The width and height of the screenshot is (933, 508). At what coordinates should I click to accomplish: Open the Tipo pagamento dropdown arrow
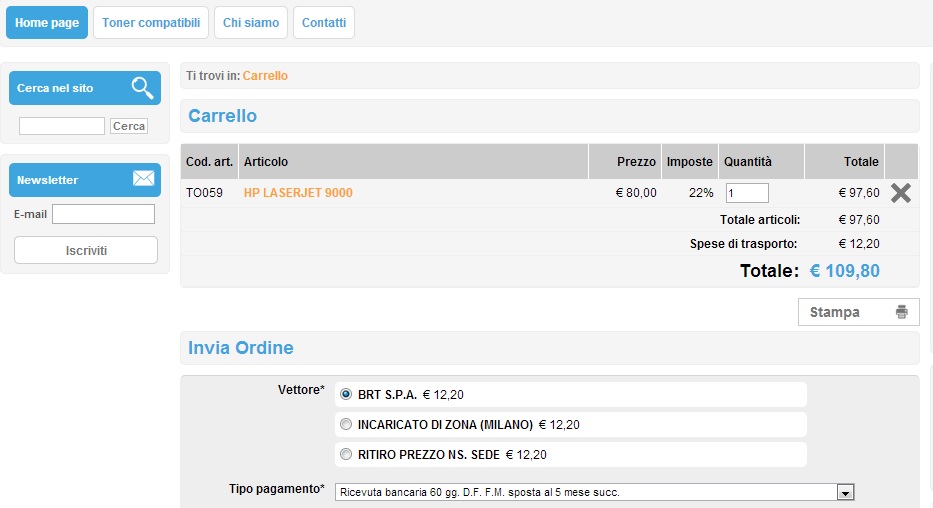(845, 492)
